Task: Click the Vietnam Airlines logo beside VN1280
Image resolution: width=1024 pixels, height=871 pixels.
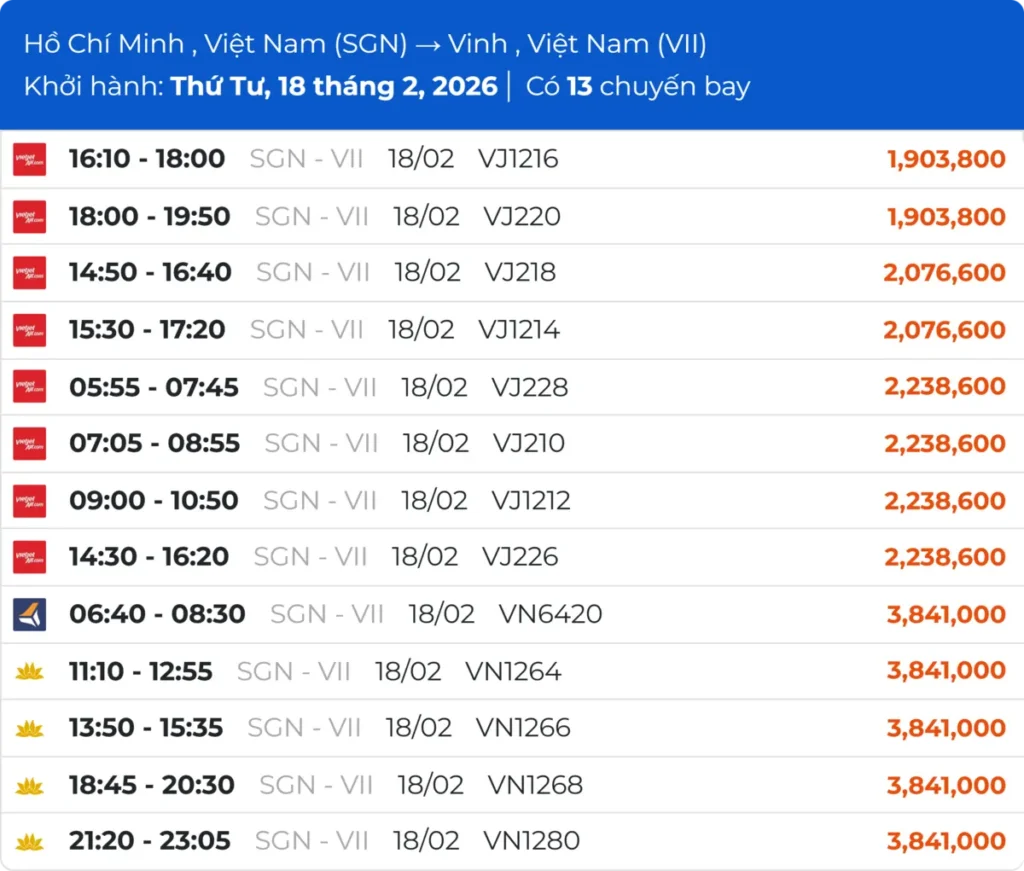Action: tap(29, 842)
